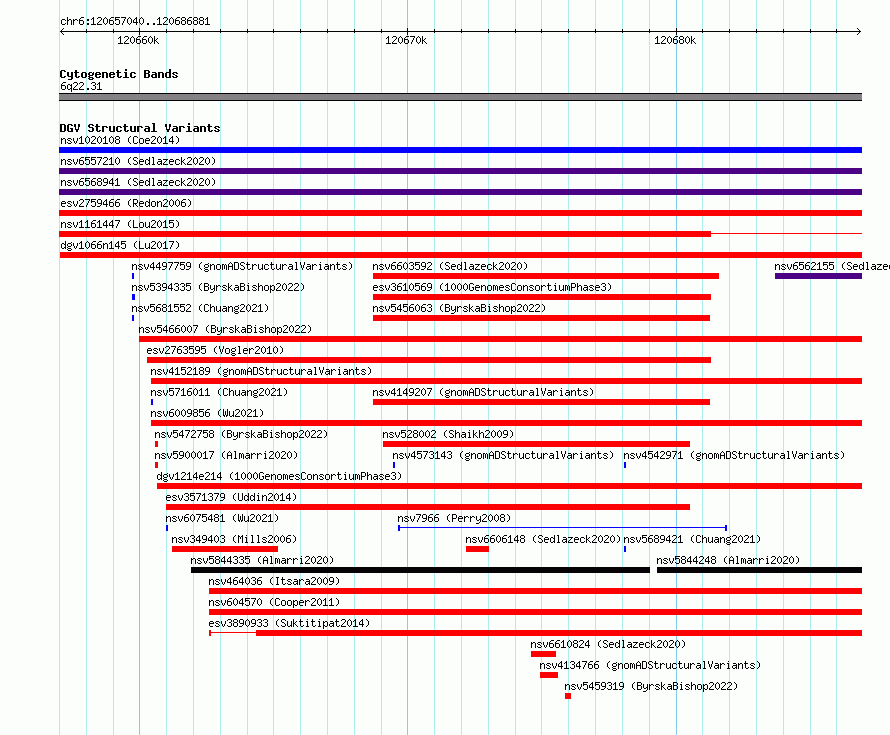Click nsv6075481 (Wu2021) label

tap(222, 518)
